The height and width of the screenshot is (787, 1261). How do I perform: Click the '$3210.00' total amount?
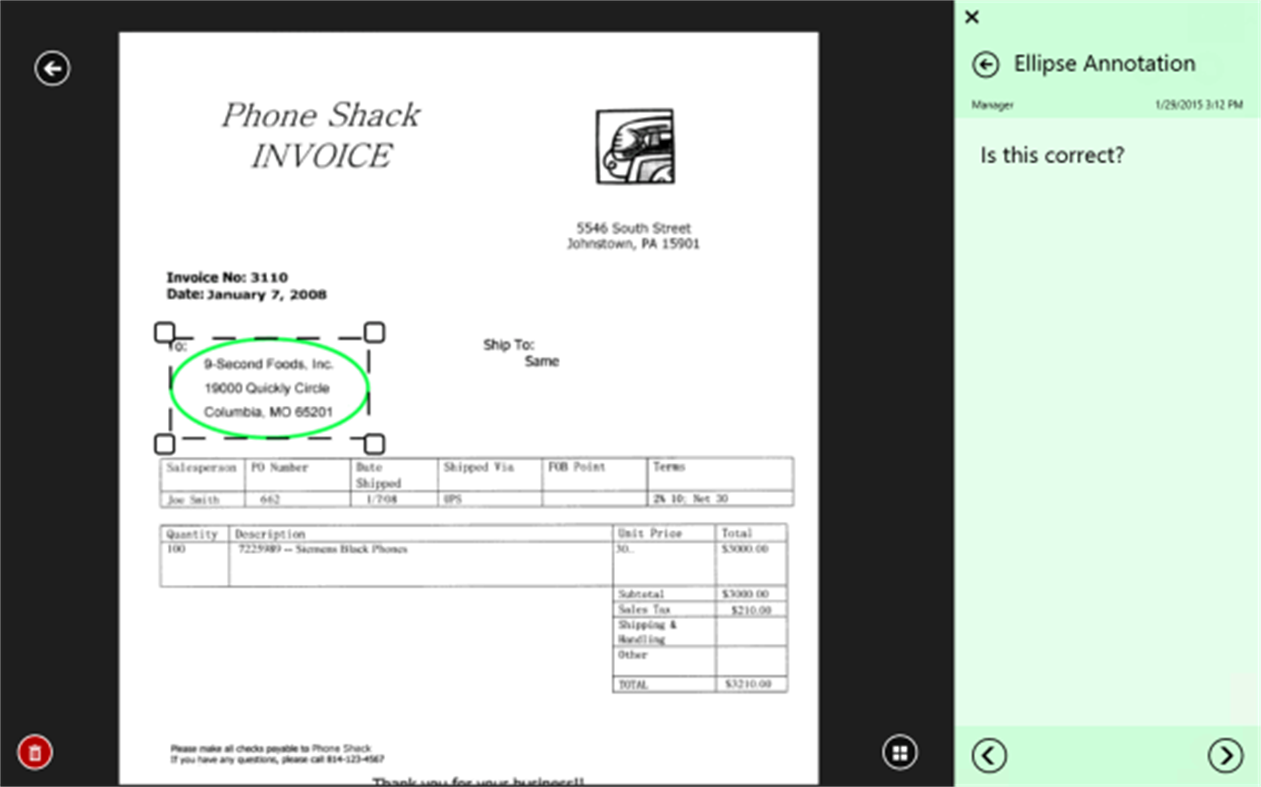tap(748, 685)
